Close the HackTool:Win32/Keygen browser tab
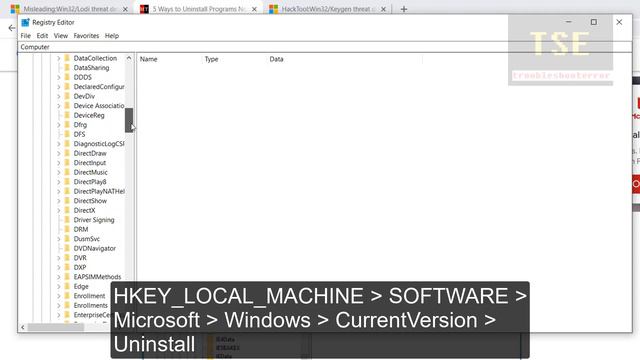Image resolution: width=640 pixels, height=360 pixels. point(383,9)
